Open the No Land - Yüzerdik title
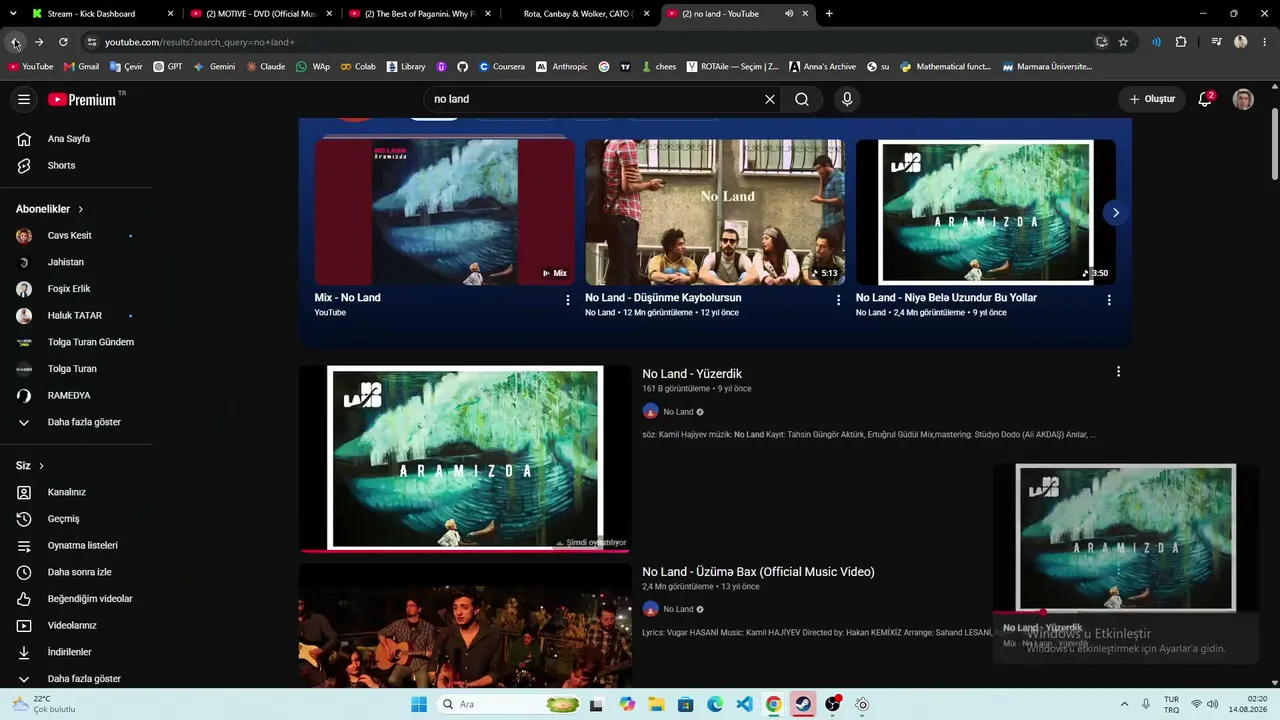Screen dimensions: 1280x720 pyautogui.click(x=692, y=374)
